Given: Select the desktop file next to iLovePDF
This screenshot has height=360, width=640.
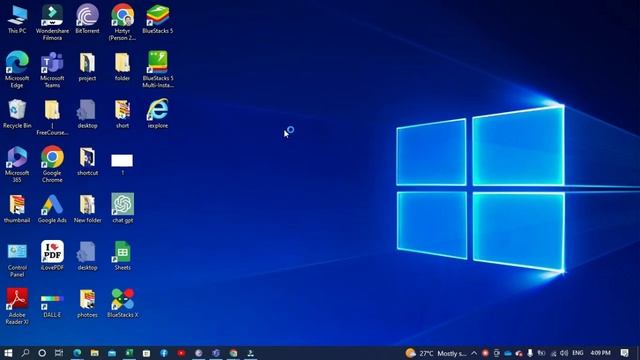Looking at the screenshot, I should click(x=87, y=256).
